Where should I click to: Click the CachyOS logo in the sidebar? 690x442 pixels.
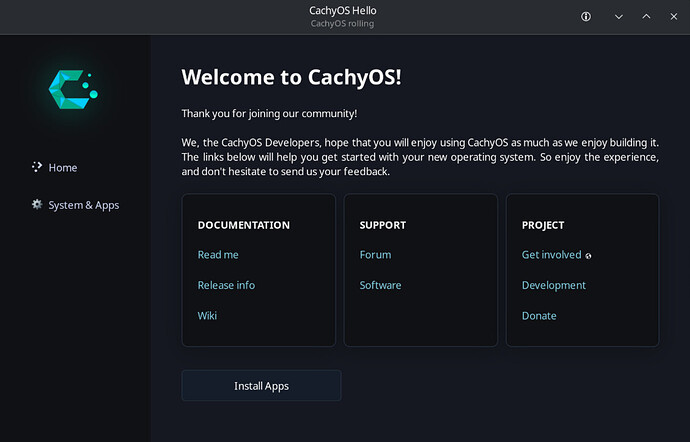click(x=73, y=90)
